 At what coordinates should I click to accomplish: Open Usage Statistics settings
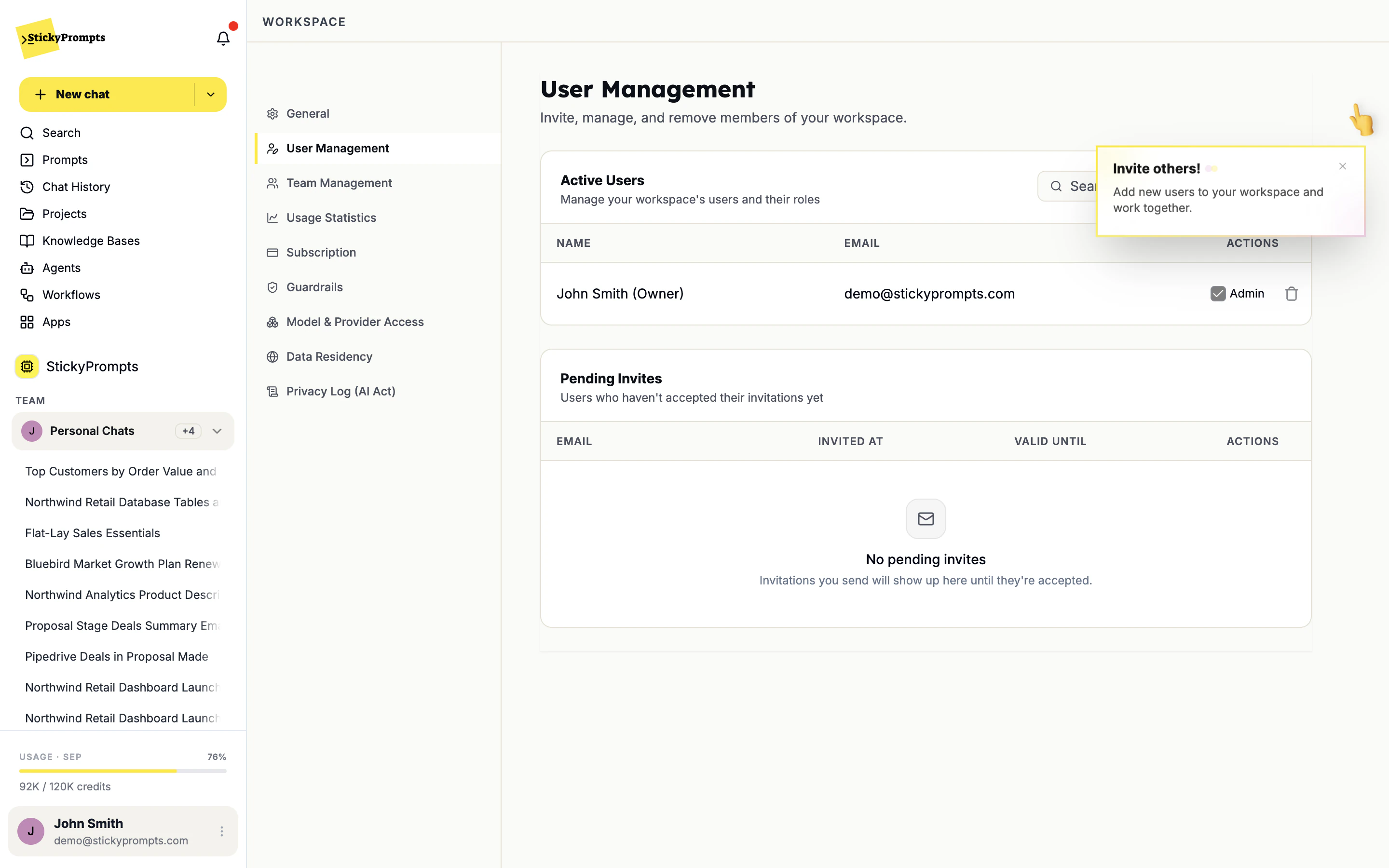tap(378, 217)
